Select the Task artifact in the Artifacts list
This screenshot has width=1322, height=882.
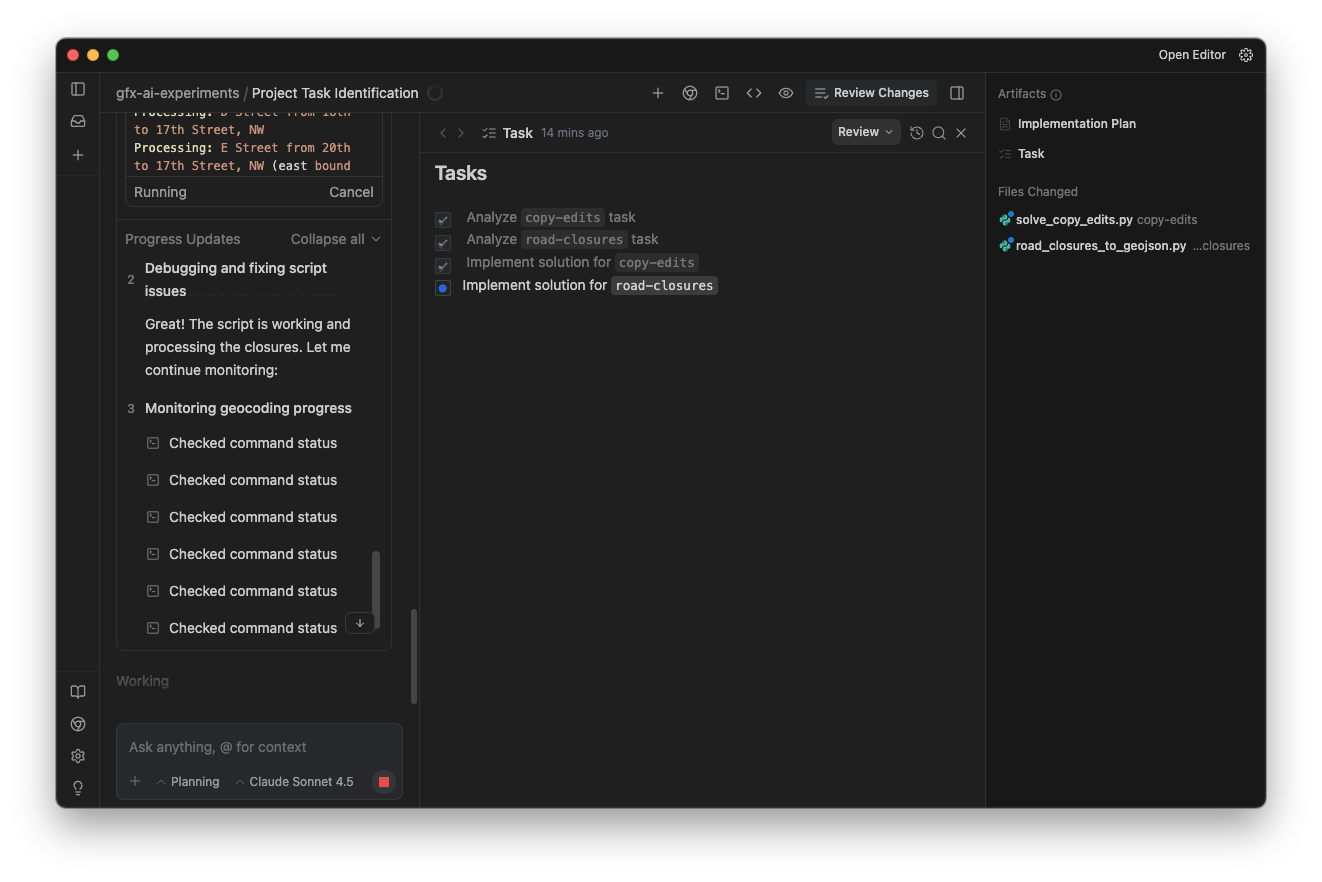[x=1030, y=153]
